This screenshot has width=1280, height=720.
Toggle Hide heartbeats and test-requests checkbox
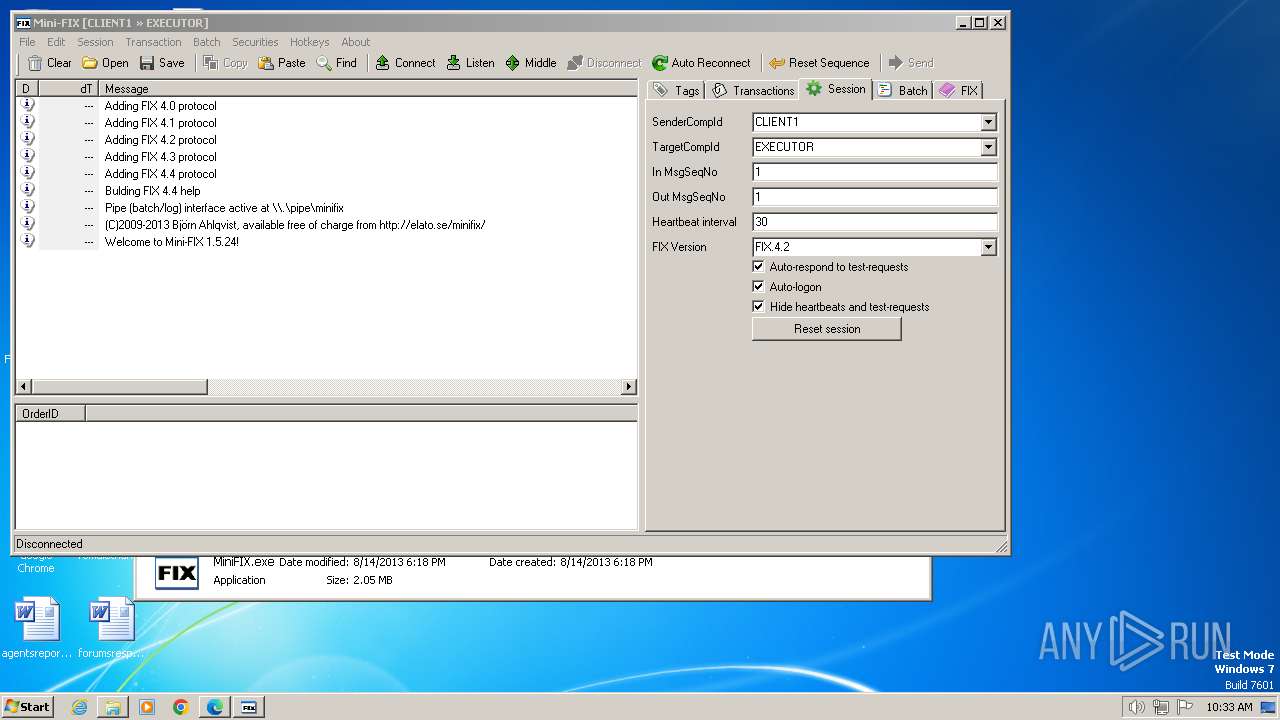tap(759, 307)
